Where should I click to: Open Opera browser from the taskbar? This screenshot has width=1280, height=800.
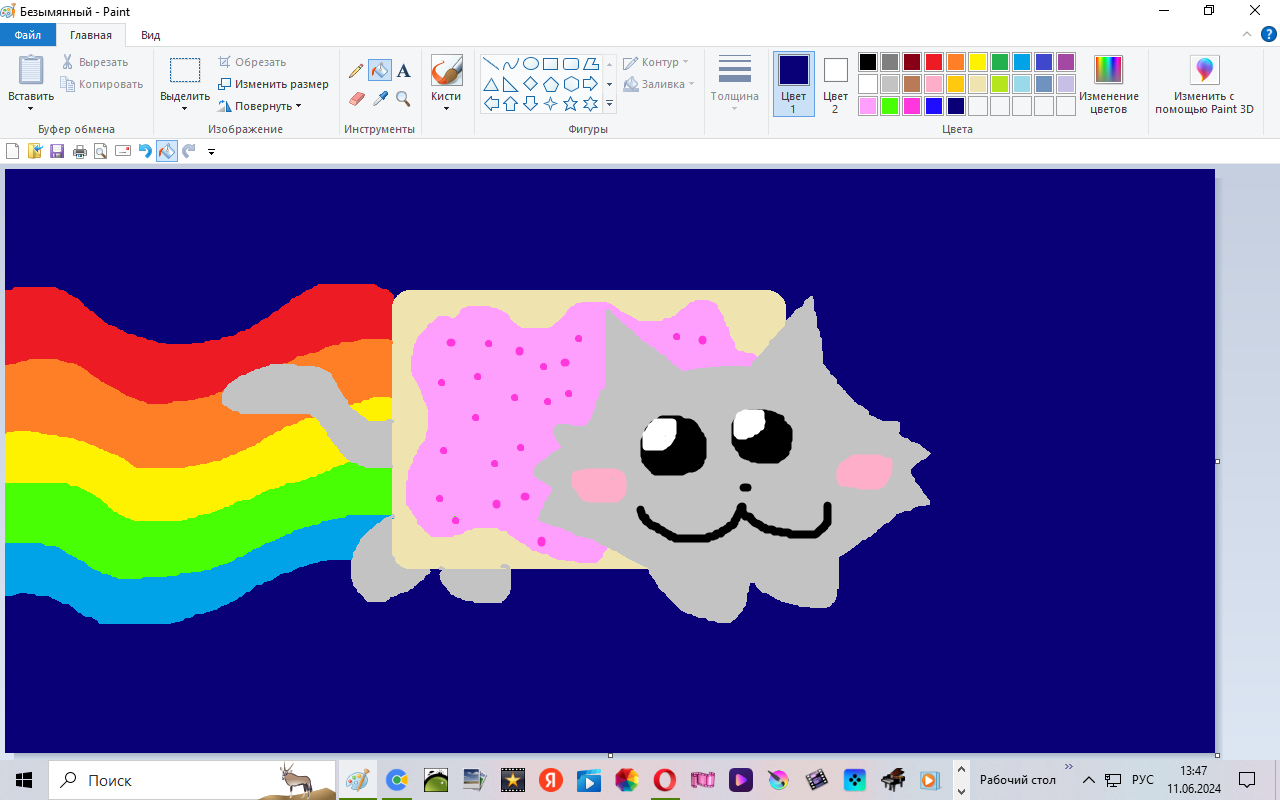click(665, 780)
